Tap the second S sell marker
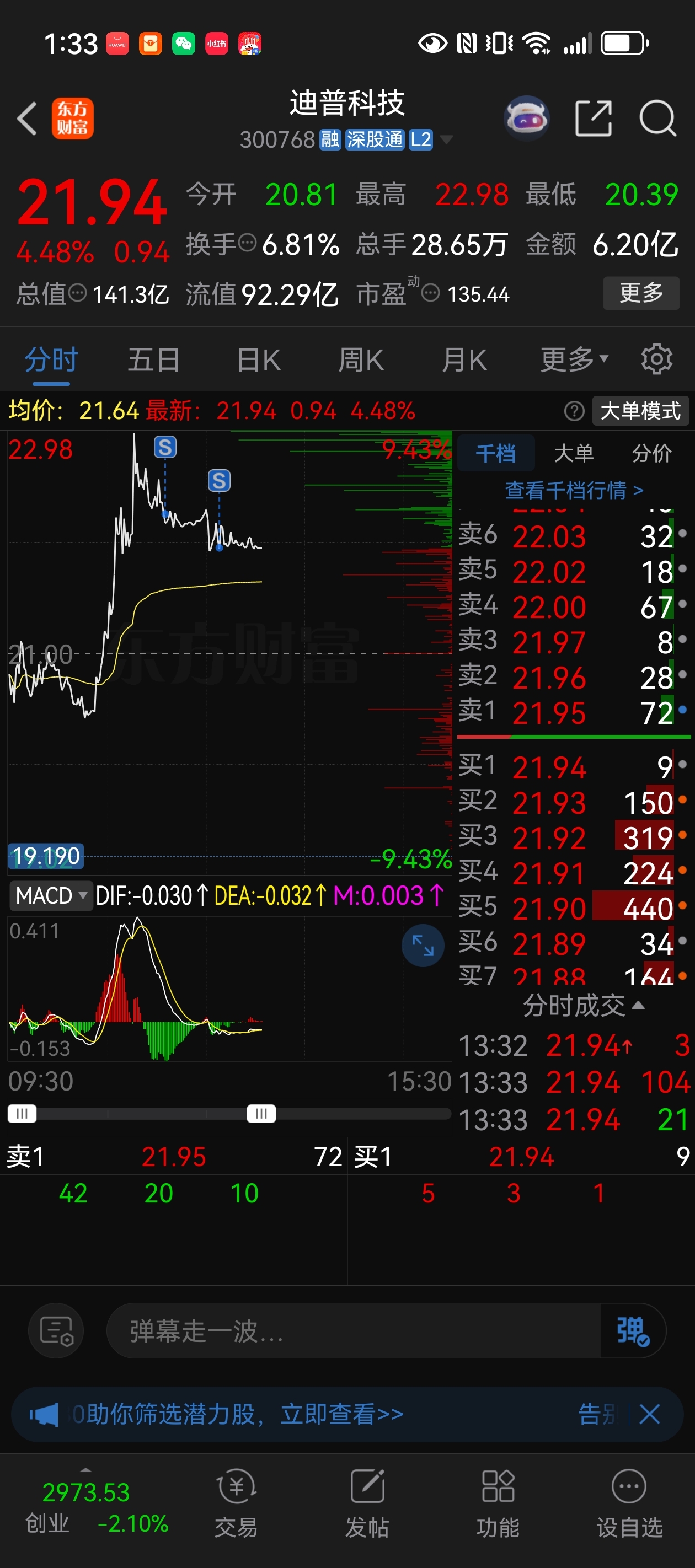 [220, 481]
